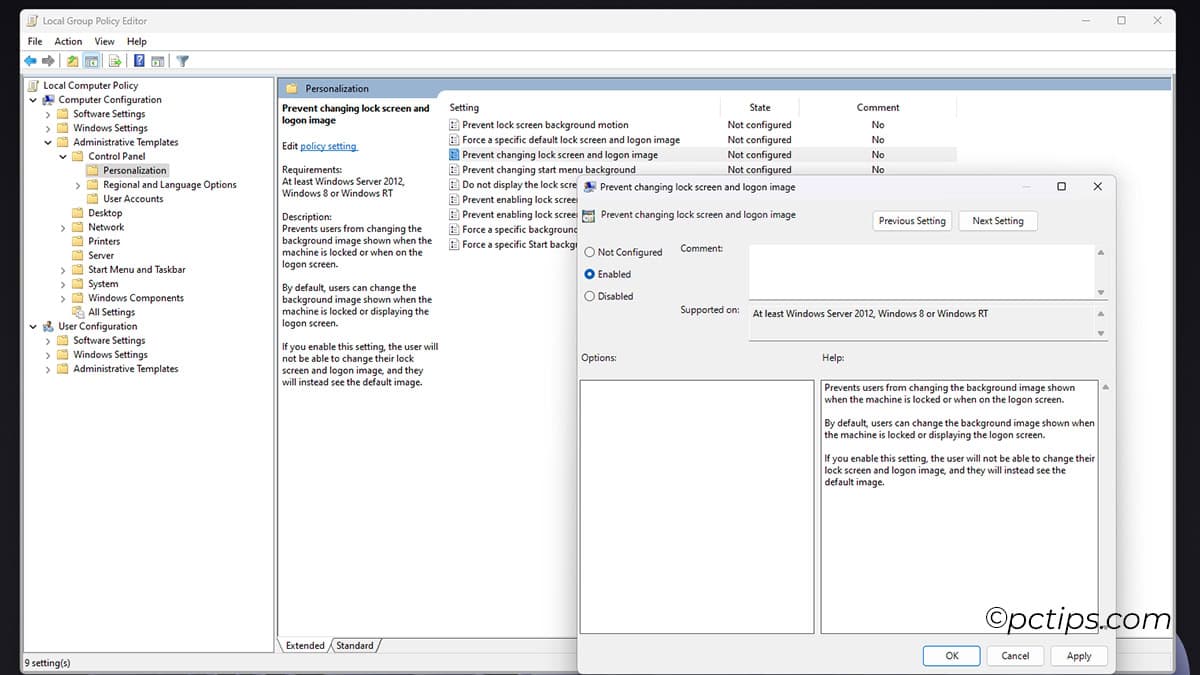Switch to the Standard tab
1200x675 pixels.
pos(355,645)
